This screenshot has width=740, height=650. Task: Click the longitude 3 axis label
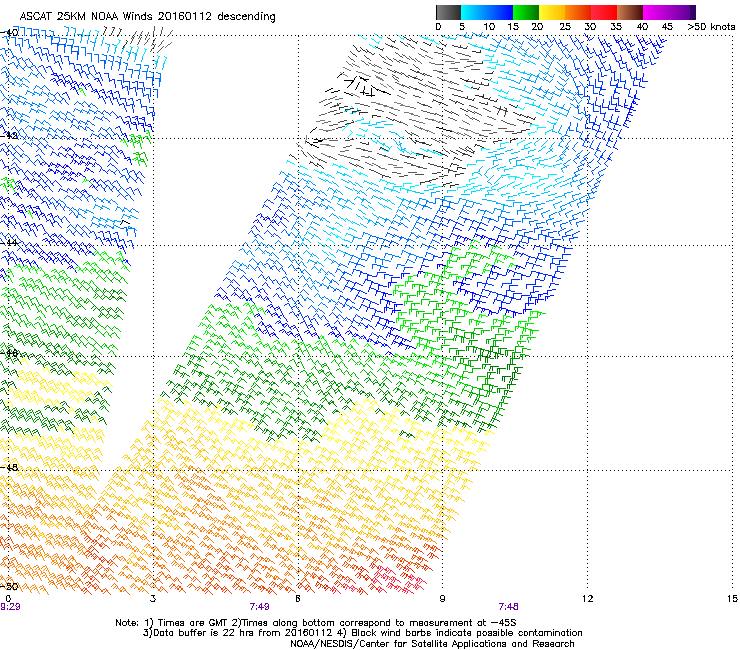(x=153, y=599)
